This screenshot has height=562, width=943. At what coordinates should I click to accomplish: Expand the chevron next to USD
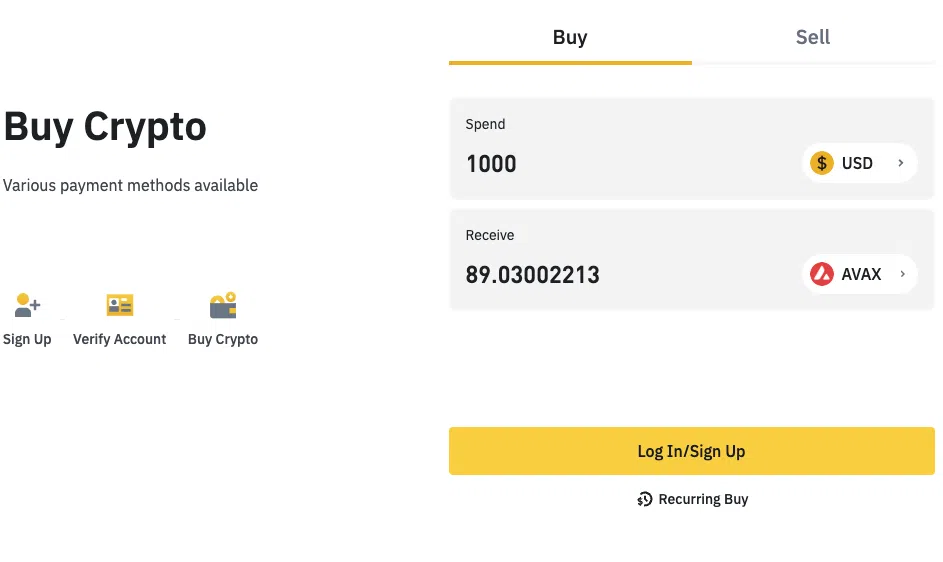tap(900, 163)
